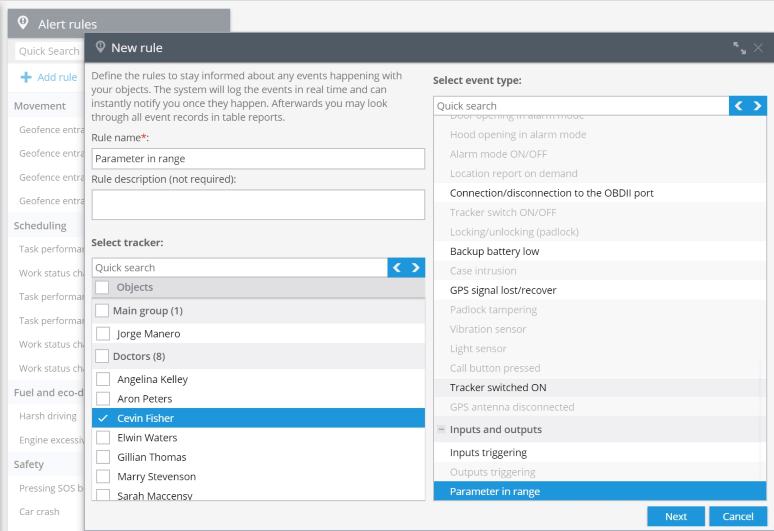Click the previous arrow in event type search
The height and width of the screenshot is (531, 774).
tap(739, 106)
